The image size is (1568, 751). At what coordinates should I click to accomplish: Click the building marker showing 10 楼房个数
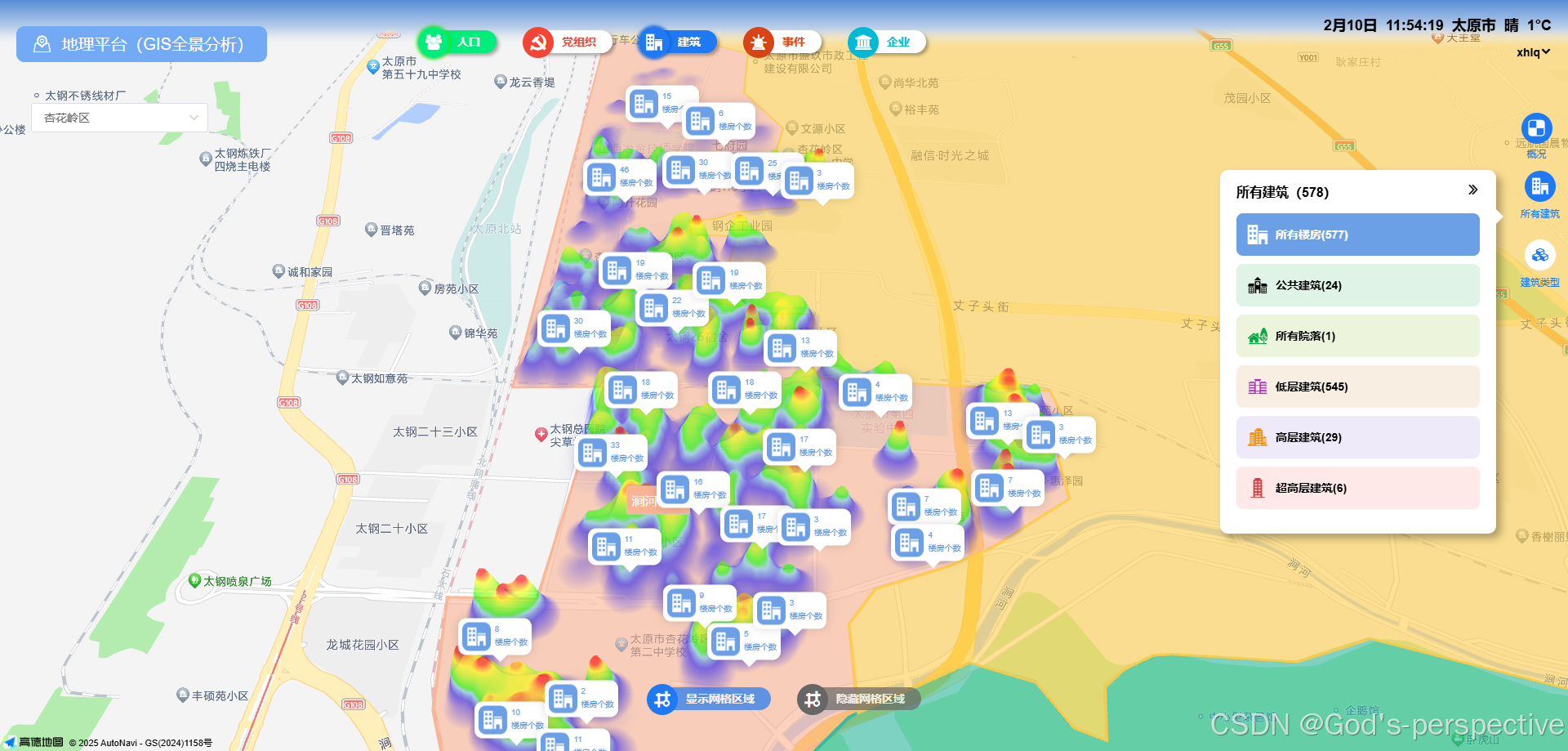(x=511, y=720)
